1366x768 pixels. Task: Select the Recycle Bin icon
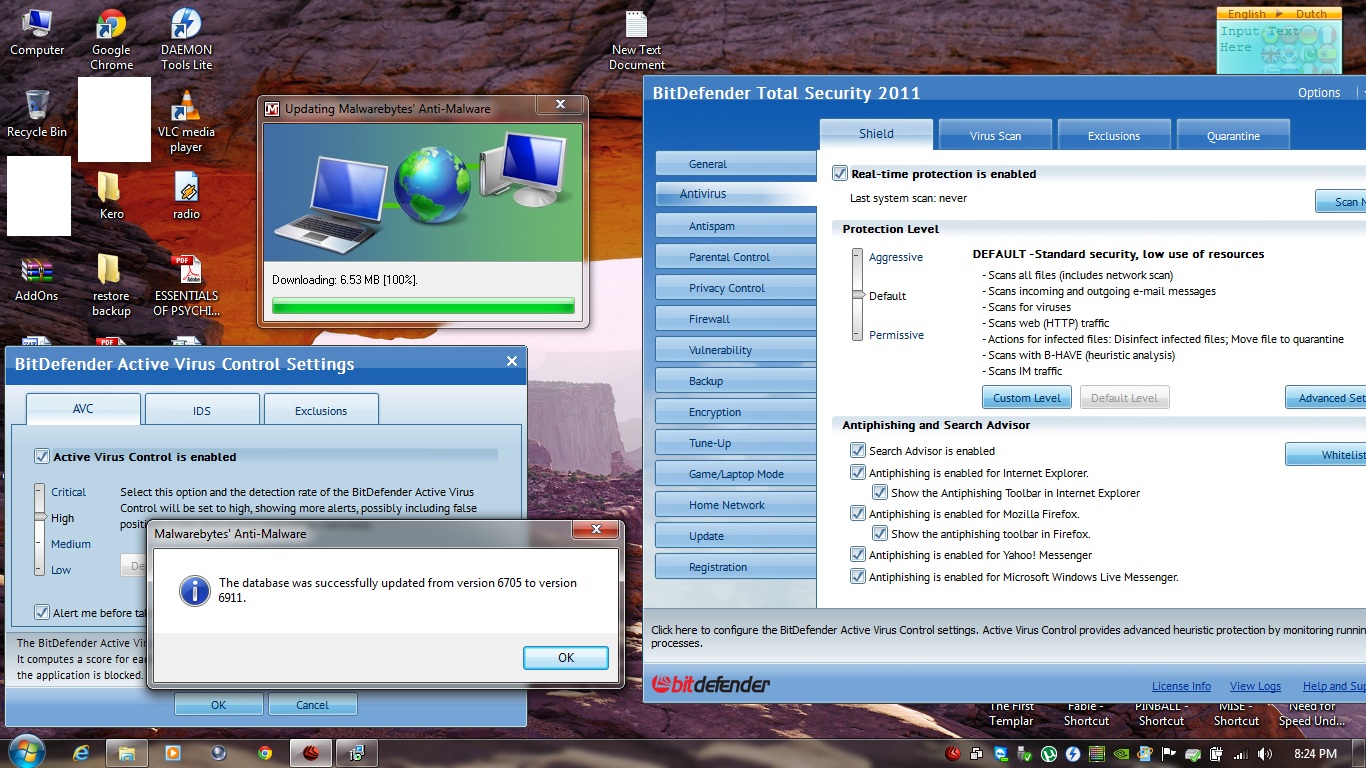click(x=37, y=113)
